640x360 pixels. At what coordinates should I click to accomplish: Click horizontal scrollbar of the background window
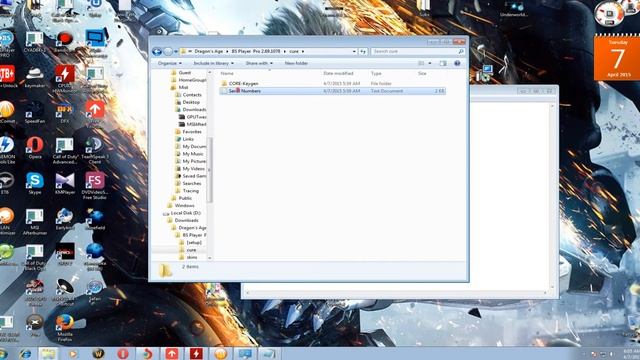(x=397, y=293)
